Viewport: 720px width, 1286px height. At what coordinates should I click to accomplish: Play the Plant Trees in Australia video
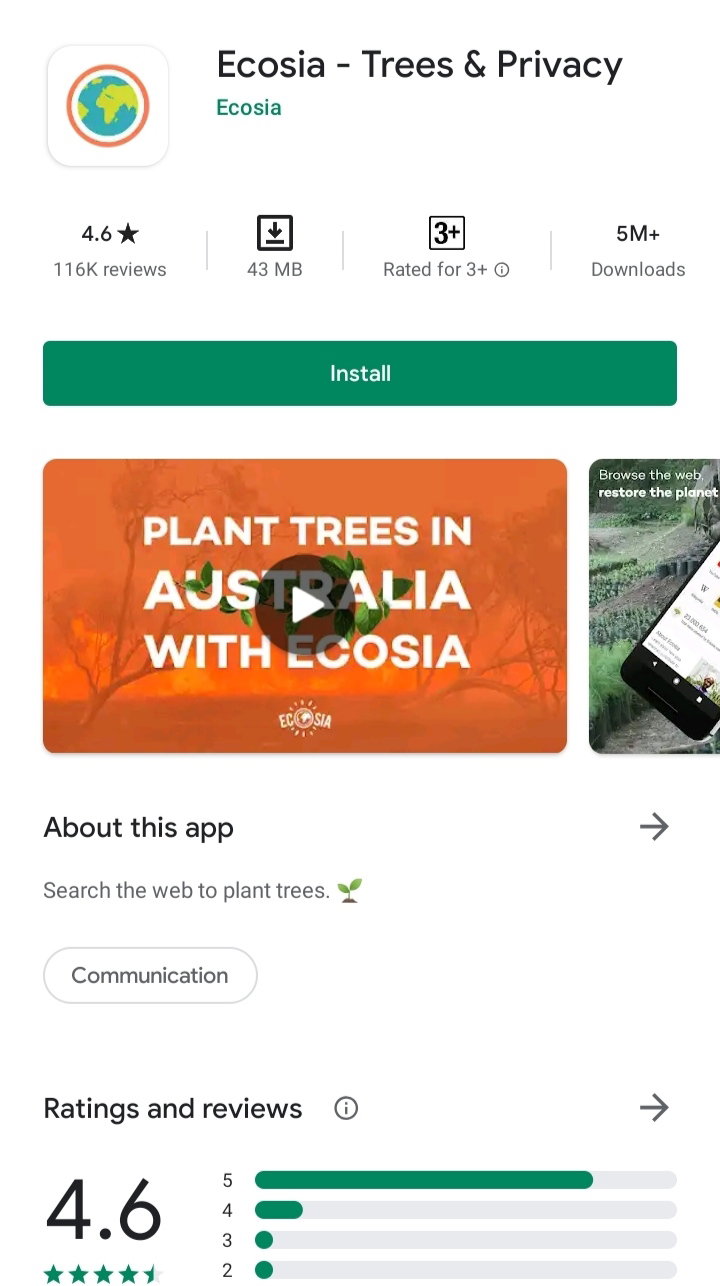pyautogui.click(x=305, y=604)
